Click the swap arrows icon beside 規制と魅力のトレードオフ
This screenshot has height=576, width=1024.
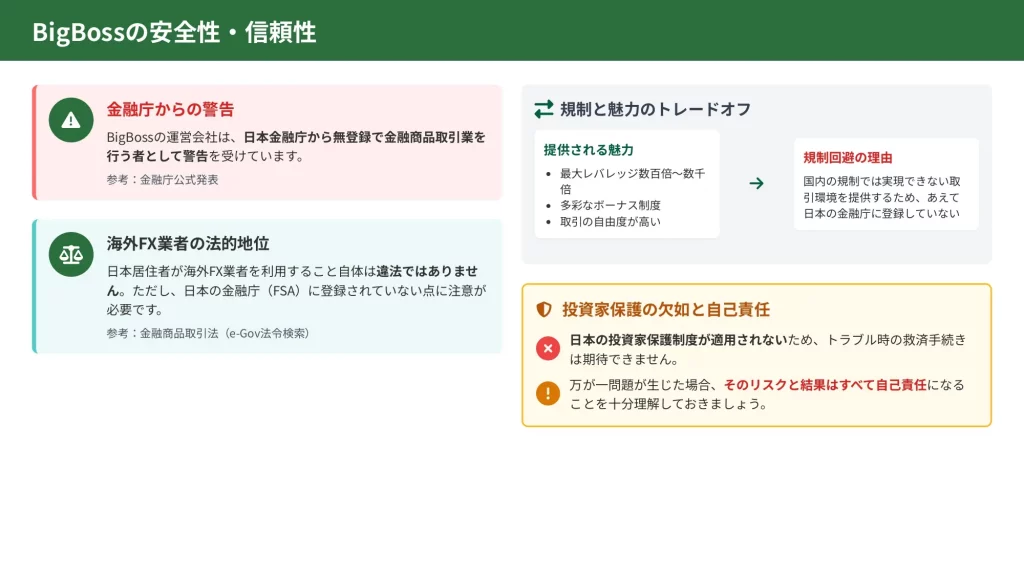543,109
